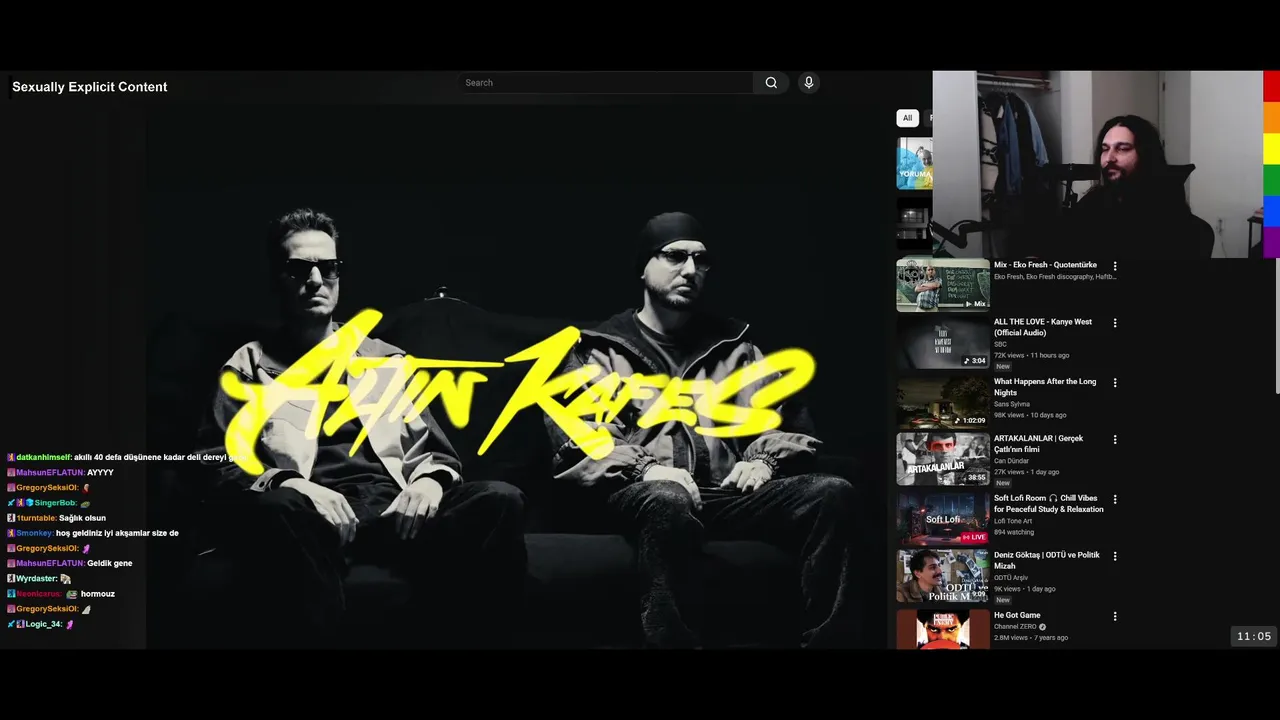The height and width of the screenshot is (720, 1280).
Task: Click the 11:05 timer overlay
Action: [1254, 636]
